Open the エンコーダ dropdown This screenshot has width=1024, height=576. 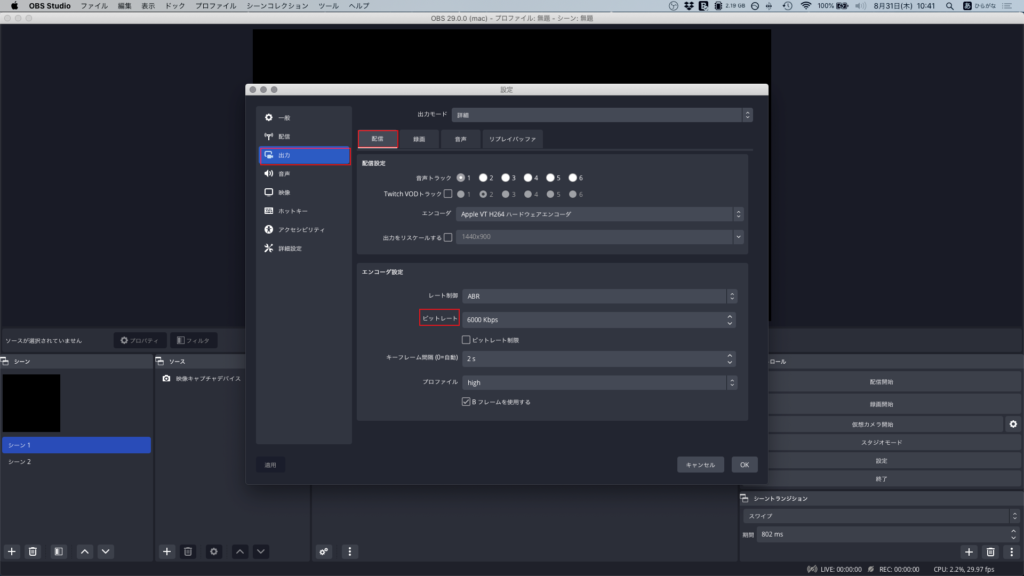click(x=599, y=214)
